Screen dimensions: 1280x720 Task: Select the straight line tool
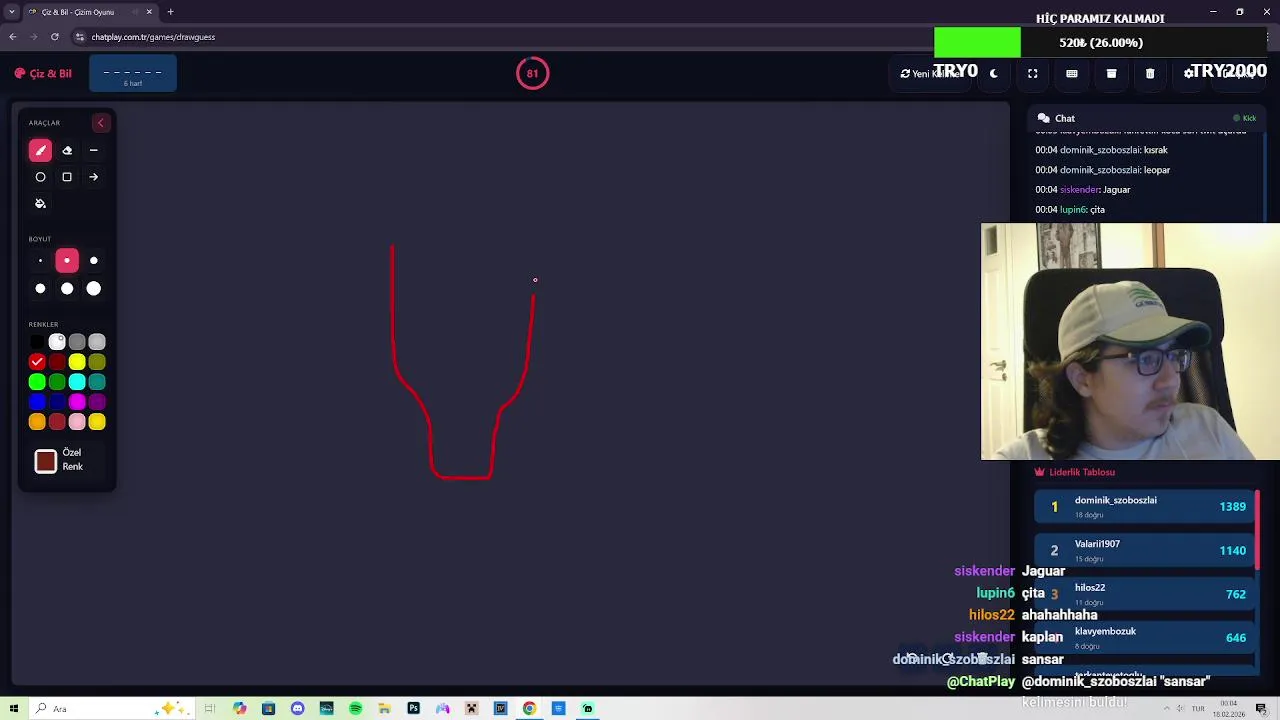click(x=94, y=150)
